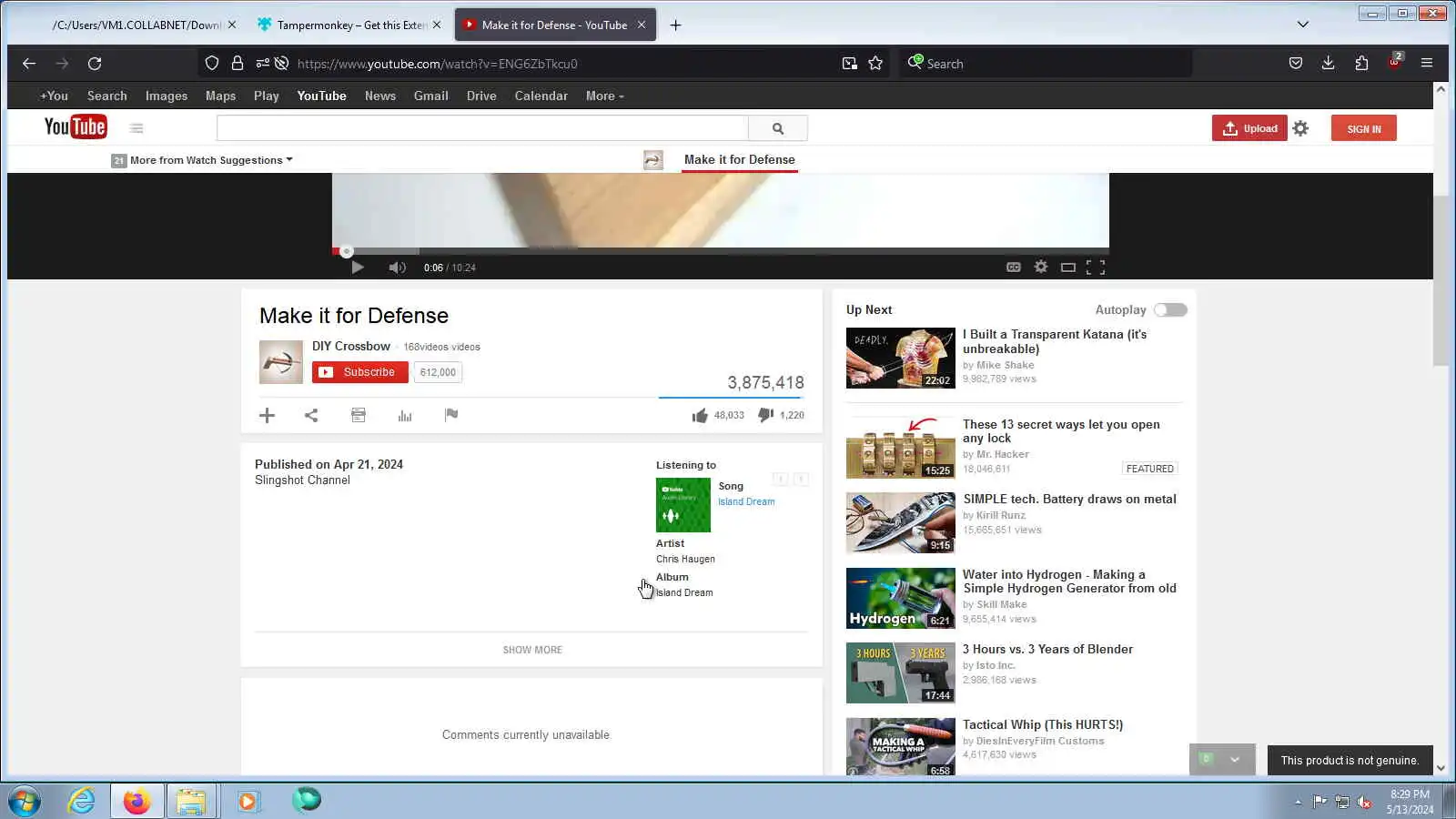Select the Make it for Defense browser tab
The image size is (1456, 819).
coord(554,25)
